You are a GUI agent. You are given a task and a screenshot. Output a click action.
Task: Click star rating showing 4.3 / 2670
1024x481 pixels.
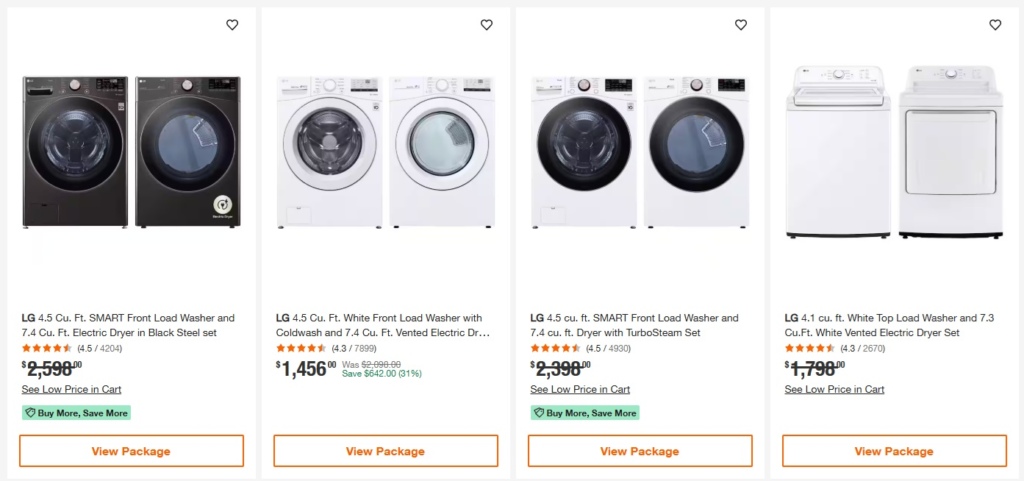pyautogui.click(x=810, y=348)
